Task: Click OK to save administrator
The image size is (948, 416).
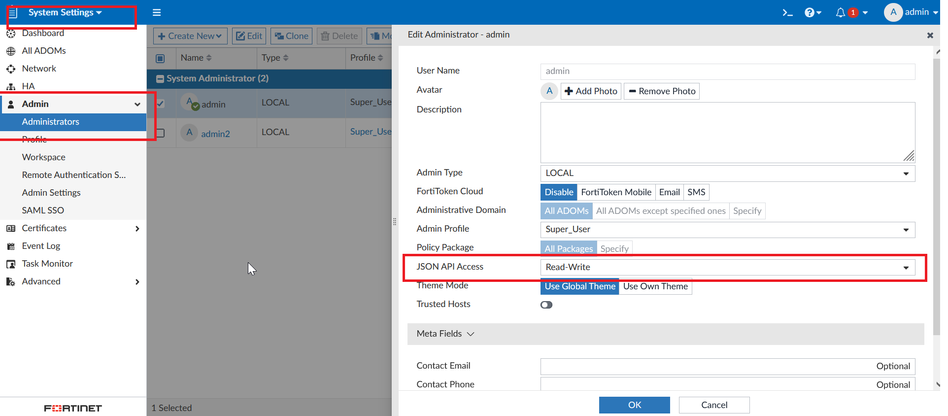Action: [x=634, y=405]
